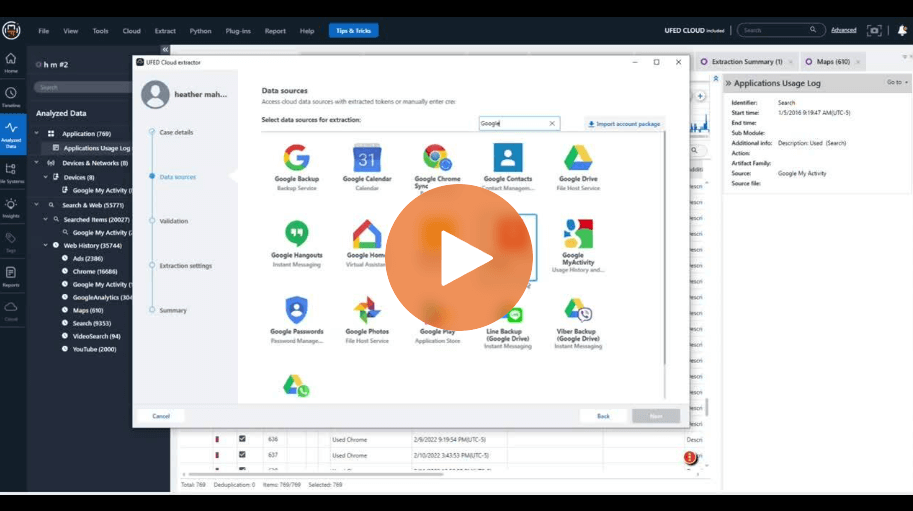Open the View menu

point(70,31)
